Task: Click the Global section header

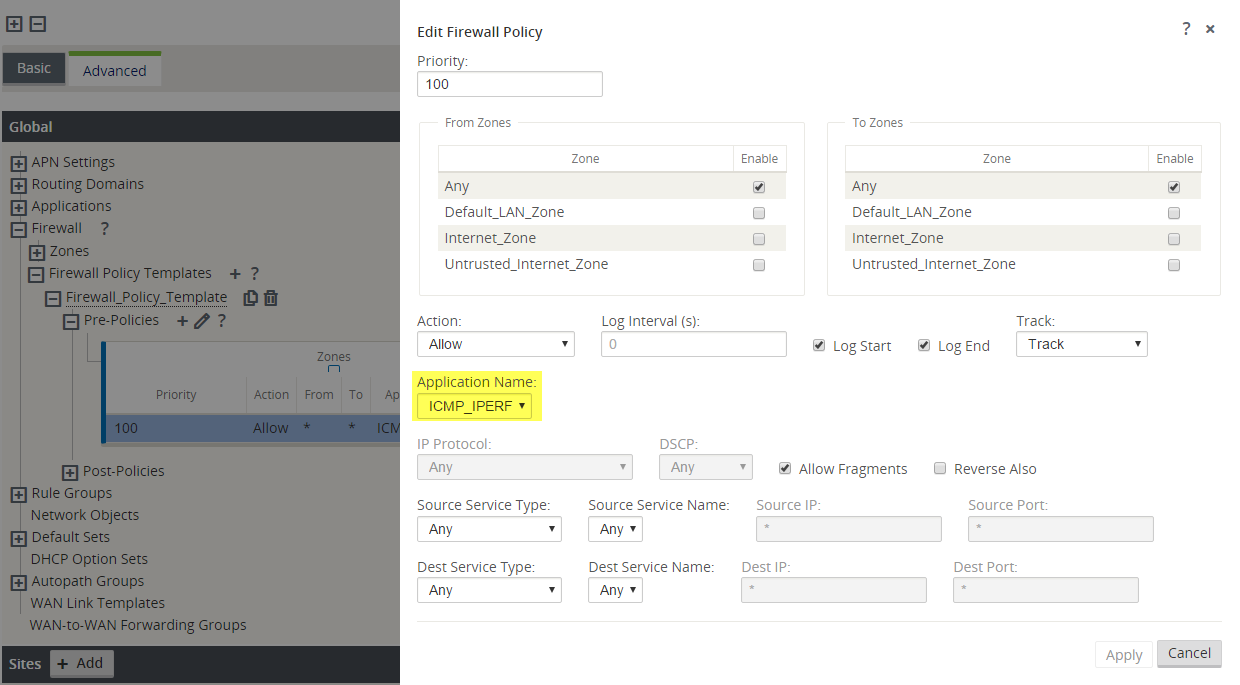Action: point(200,127)
